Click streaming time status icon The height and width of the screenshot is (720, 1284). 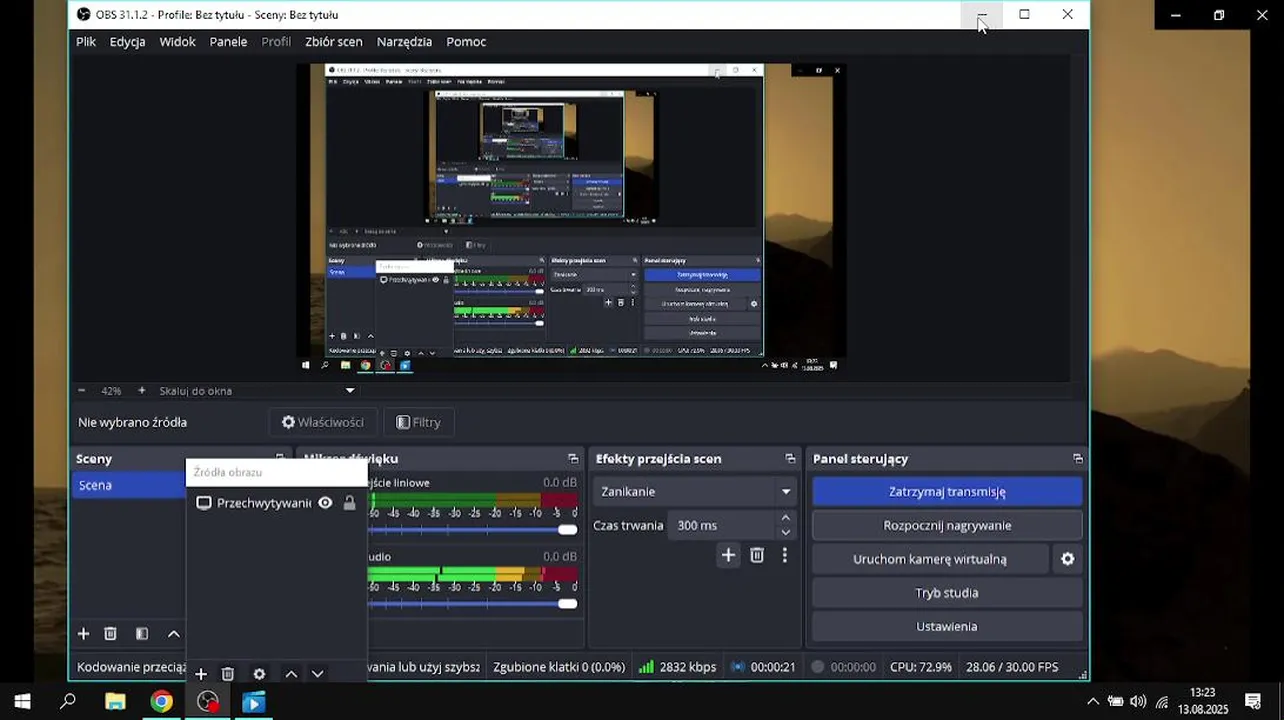[738, 667]
